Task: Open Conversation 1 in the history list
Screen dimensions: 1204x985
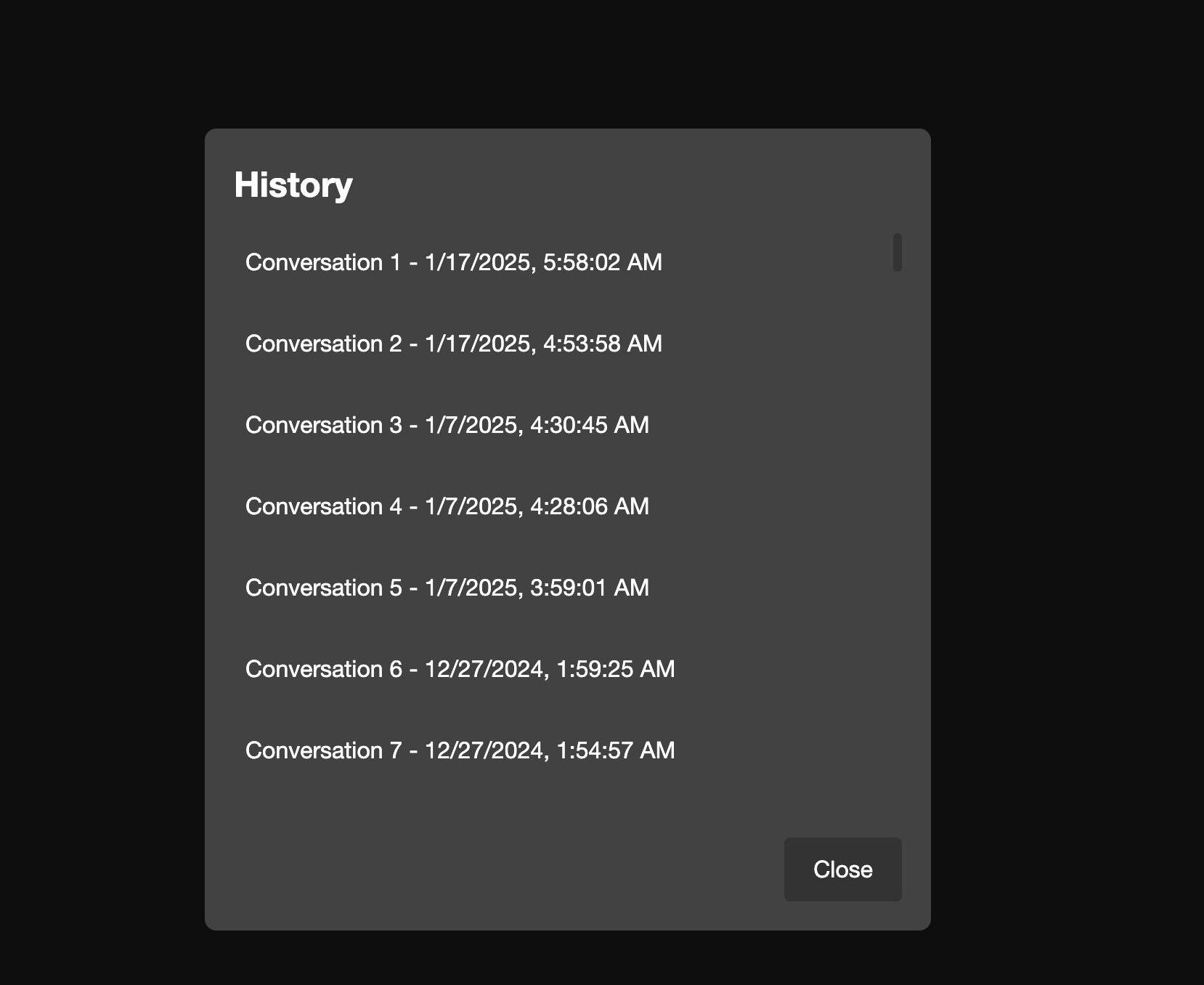Action: 453,262
